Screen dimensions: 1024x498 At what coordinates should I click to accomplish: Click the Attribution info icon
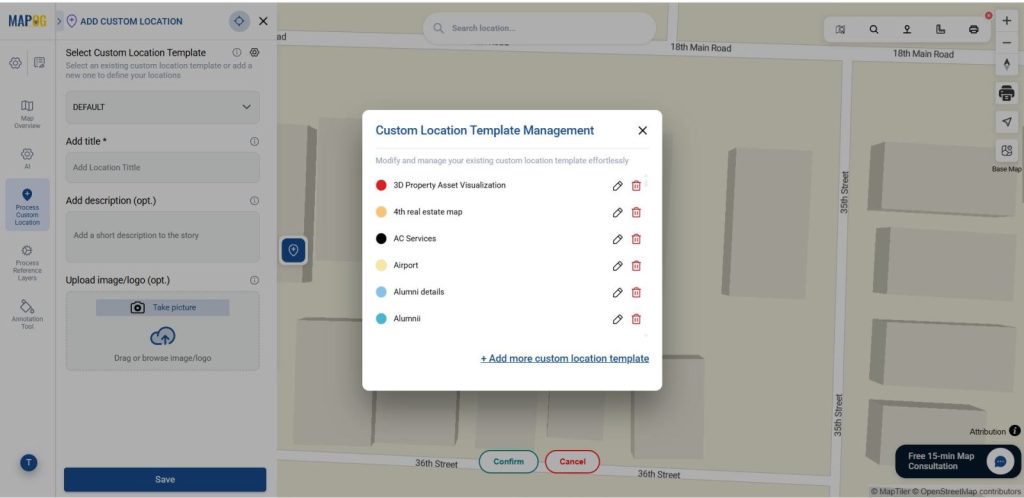[x=1014, y=431]
